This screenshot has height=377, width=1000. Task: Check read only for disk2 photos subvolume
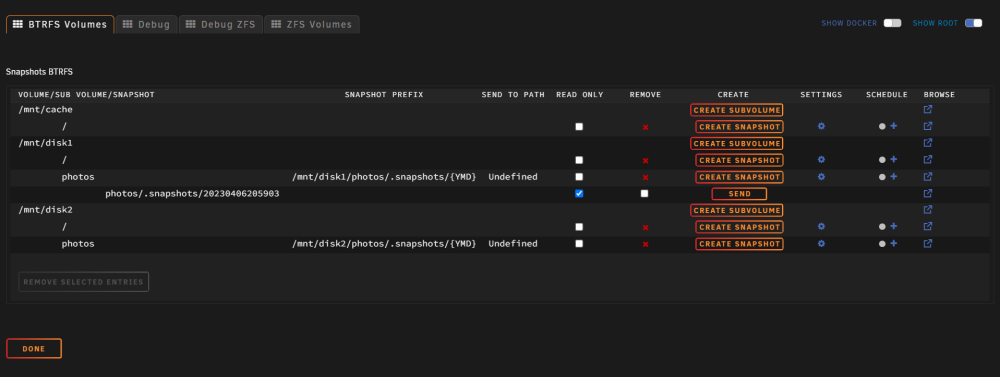click(579, 244)
